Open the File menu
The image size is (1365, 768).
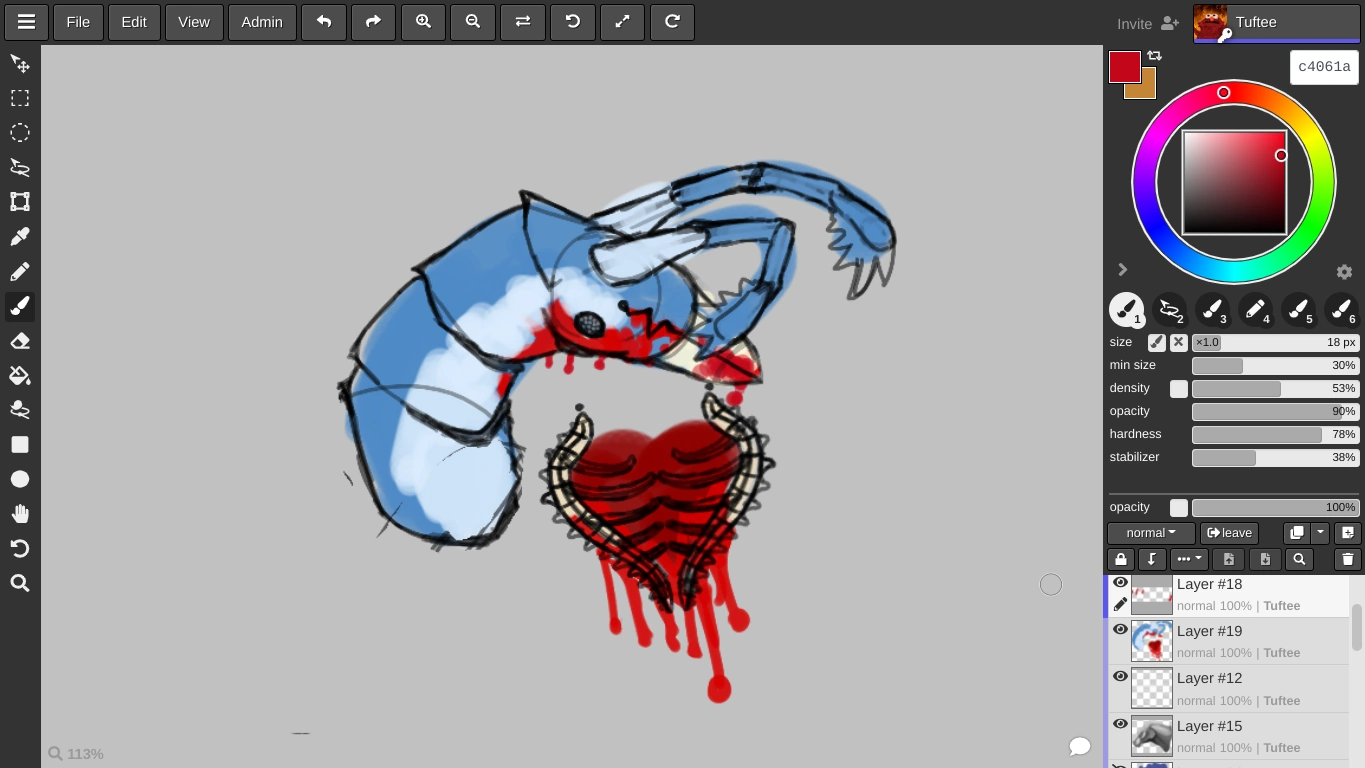pos(77,22)
